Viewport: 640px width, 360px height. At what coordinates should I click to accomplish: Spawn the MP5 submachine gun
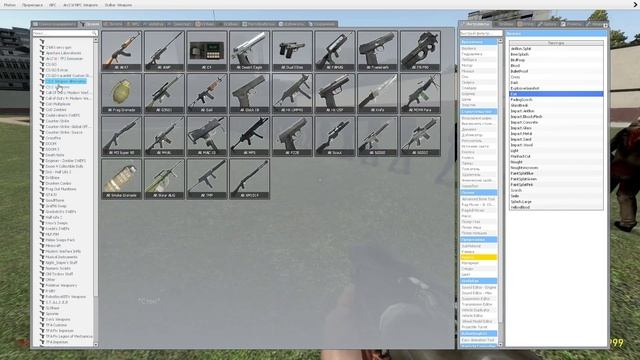coord(249,136)
